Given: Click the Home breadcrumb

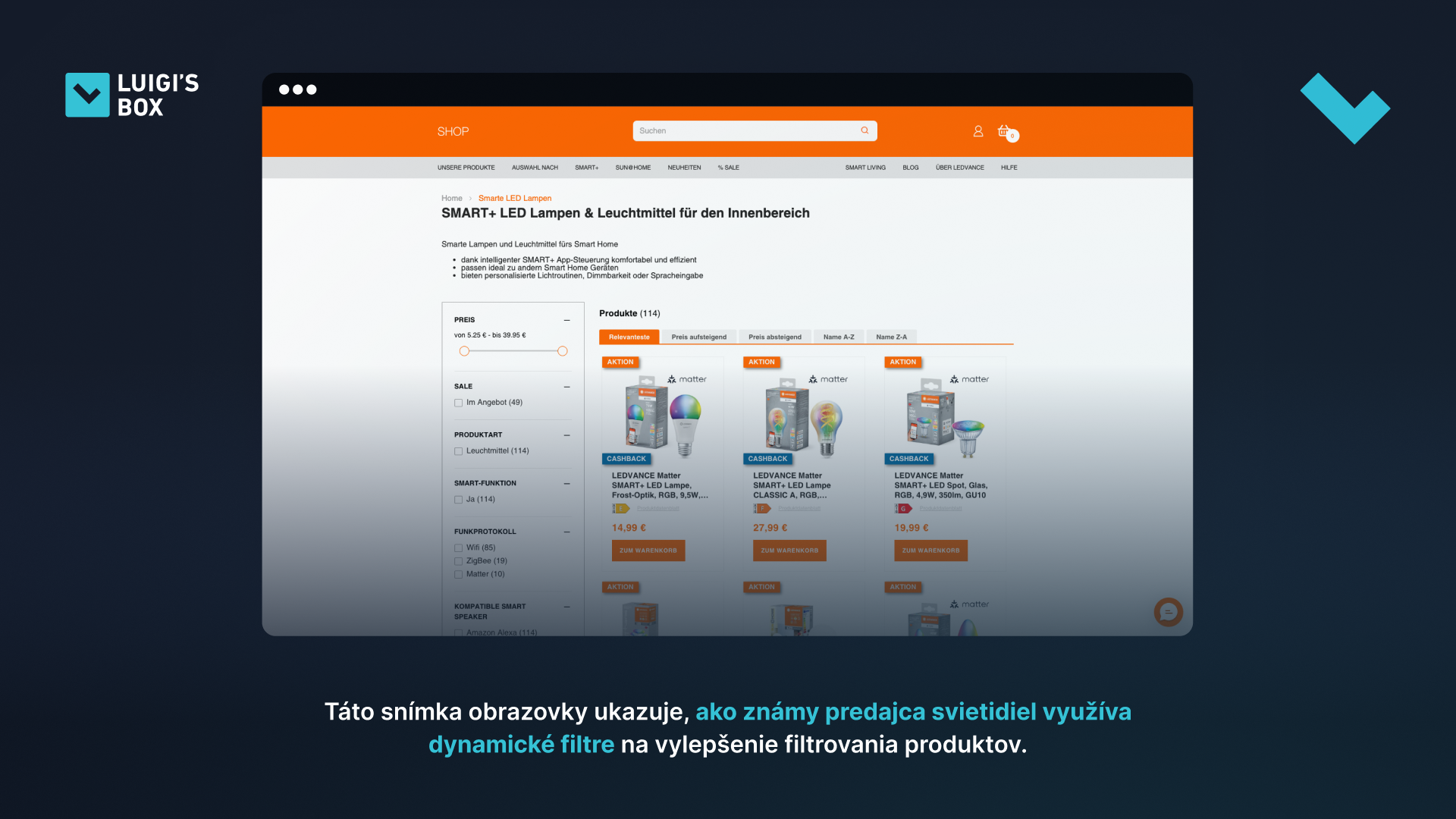Looking at the screenshot, I should coord(451,198).
